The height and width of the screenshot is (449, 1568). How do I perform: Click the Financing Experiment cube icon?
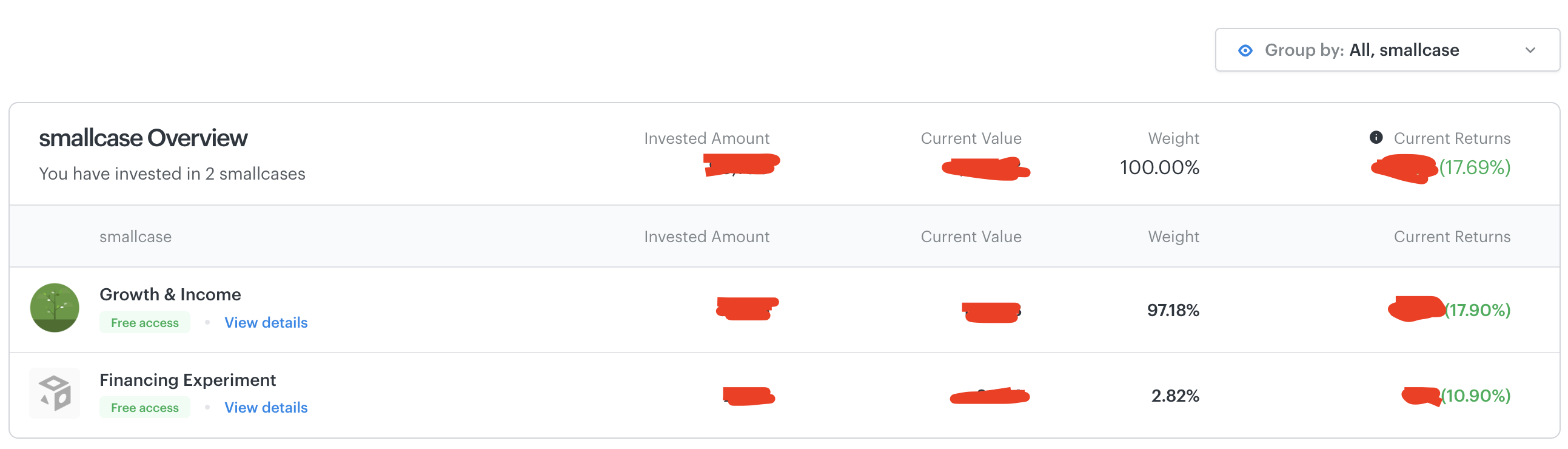(55, 393)
